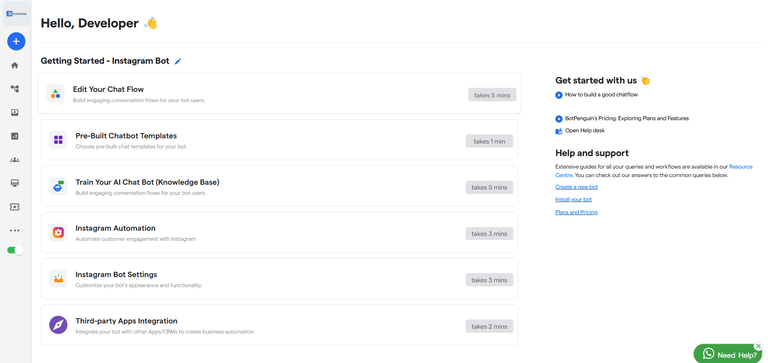Click 'Integrate your bot with other Apps/CRMs' description
The height and width of the screenshot is (363, 768).
[x=165, y=332]
